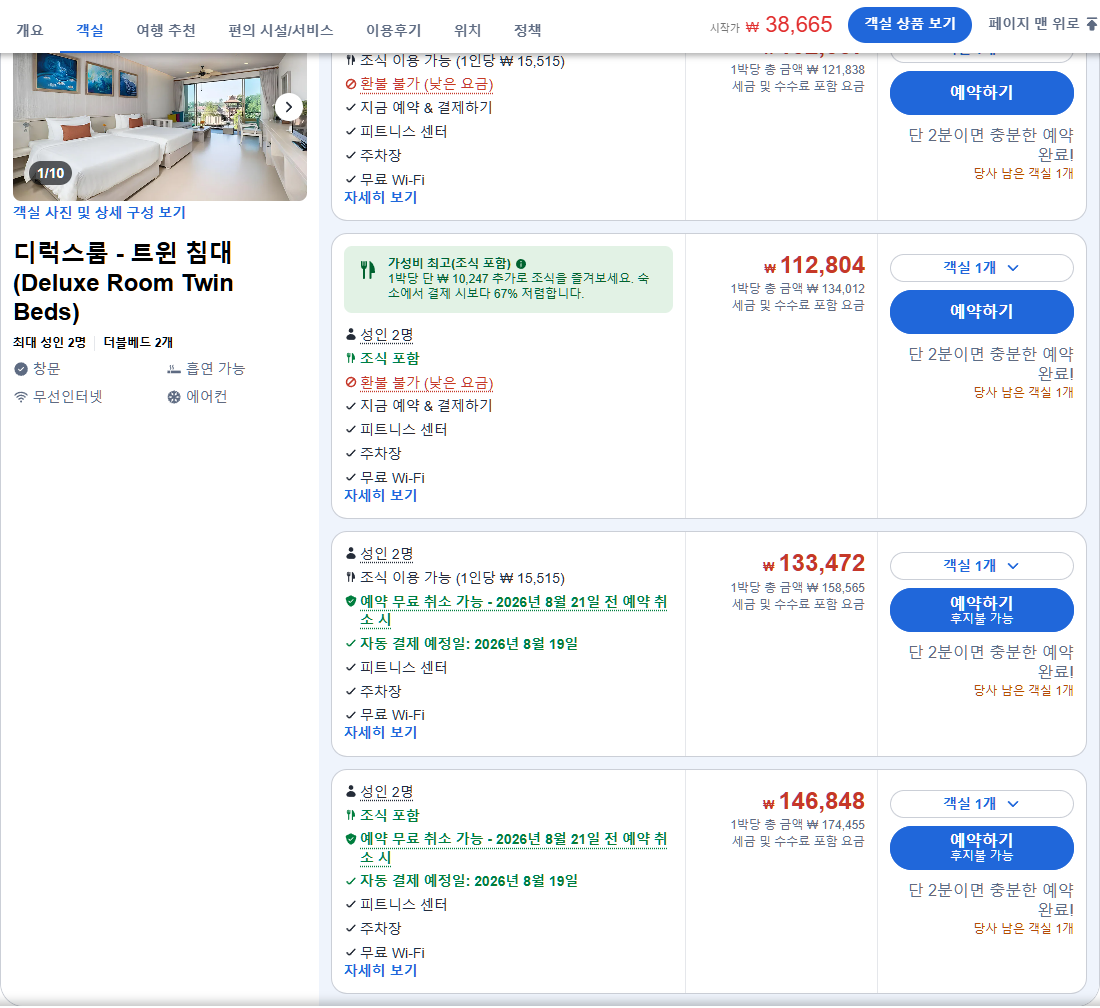Viewport: 1100px width, 1008px height.
Task: Click the breakfast fork icon in the ₩133,472 offer
Action: pos(351,577)
